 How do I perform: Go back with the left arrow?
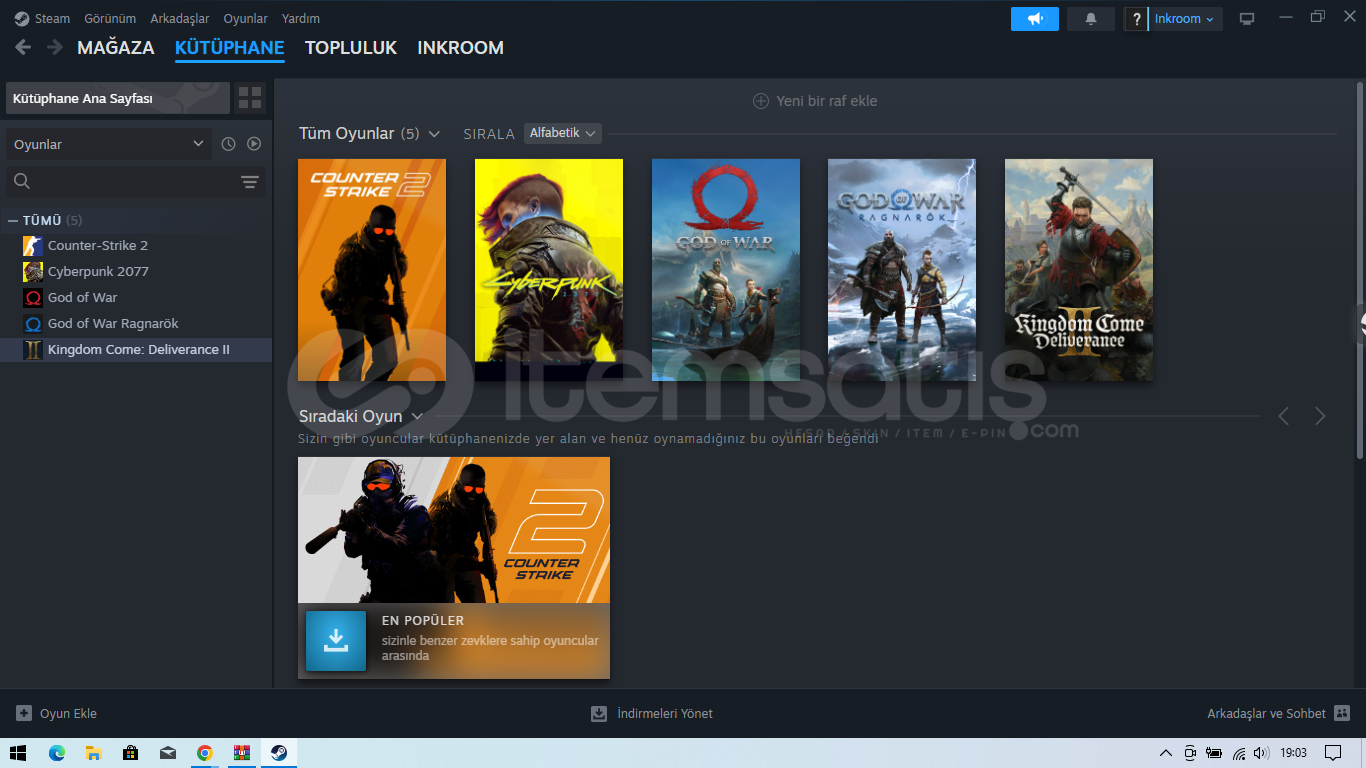(23, 47)
